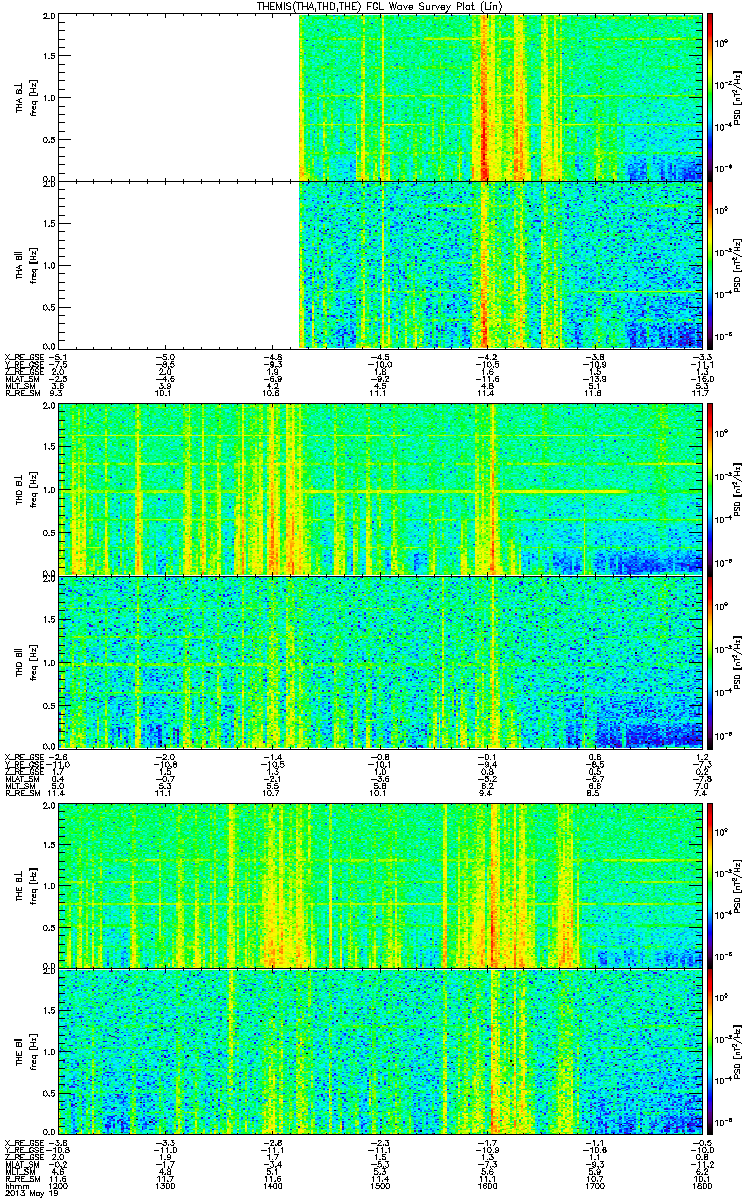Screen dimensions: 750x1200
Task: Click the 'THA Bll freq [Hz]' axis label
Action: coord(25,264)
